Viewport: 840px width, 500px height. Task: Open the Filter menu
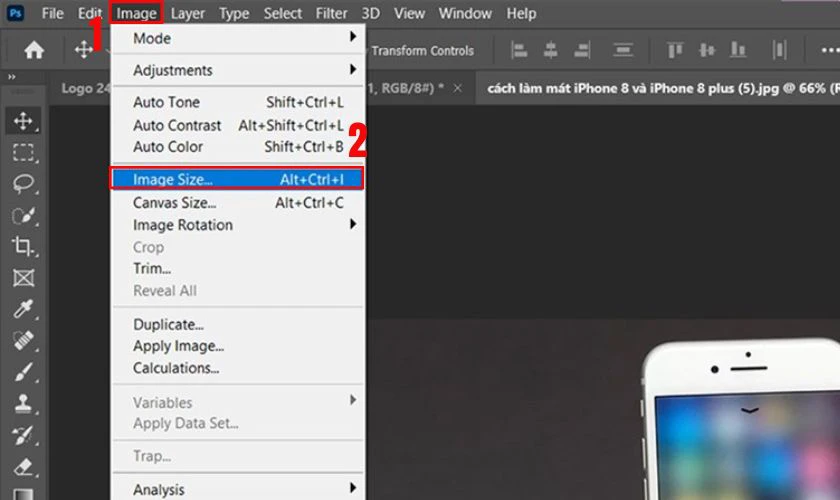coord(331,13)
